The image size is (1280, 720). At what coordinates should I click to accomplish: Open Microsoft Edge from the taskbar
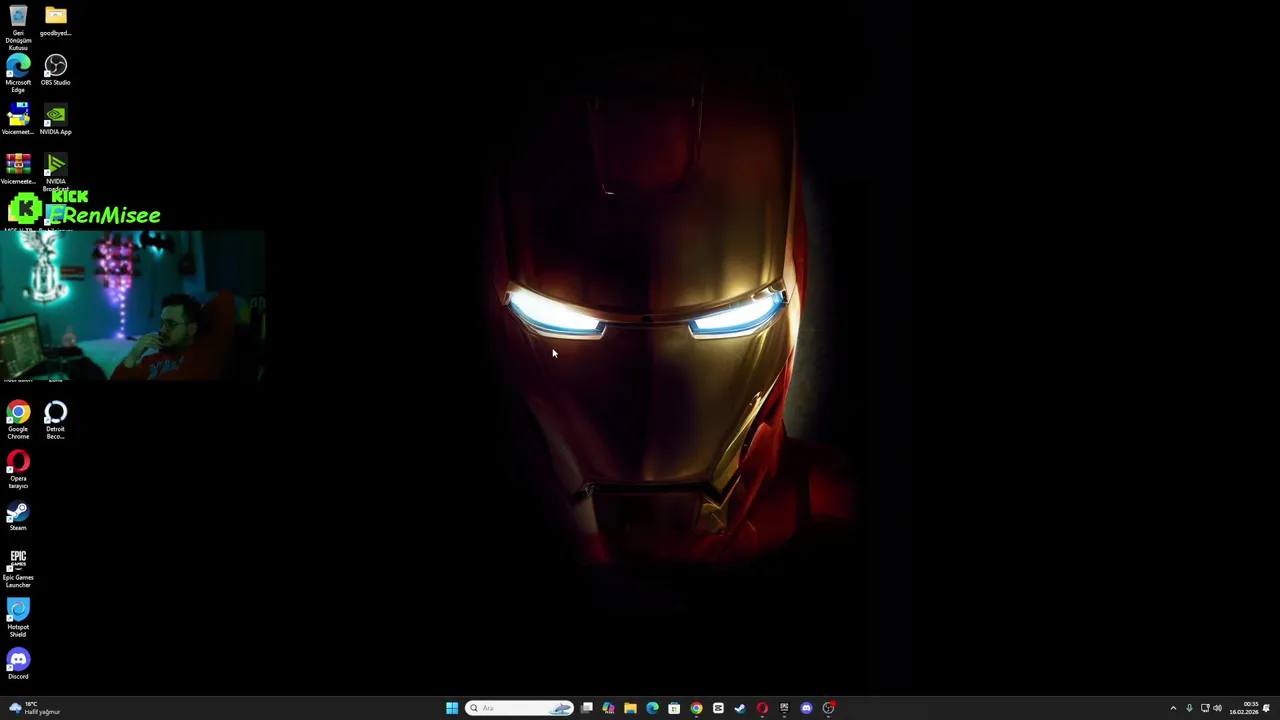click(x=652, y=708)
